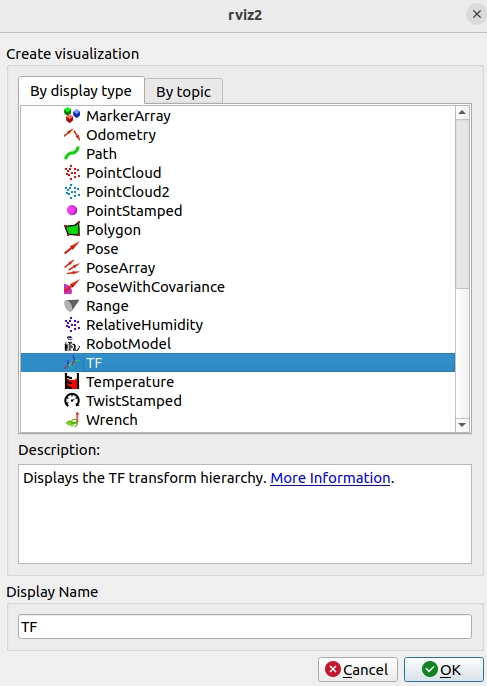
Task: Open the More Information link
Action: [330, 478]
